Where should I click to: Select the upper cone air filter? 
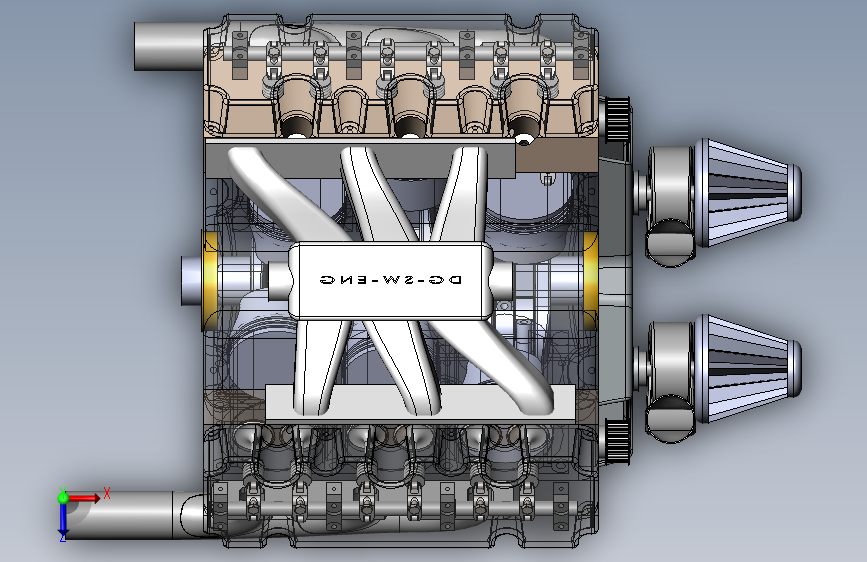point(749,193)
